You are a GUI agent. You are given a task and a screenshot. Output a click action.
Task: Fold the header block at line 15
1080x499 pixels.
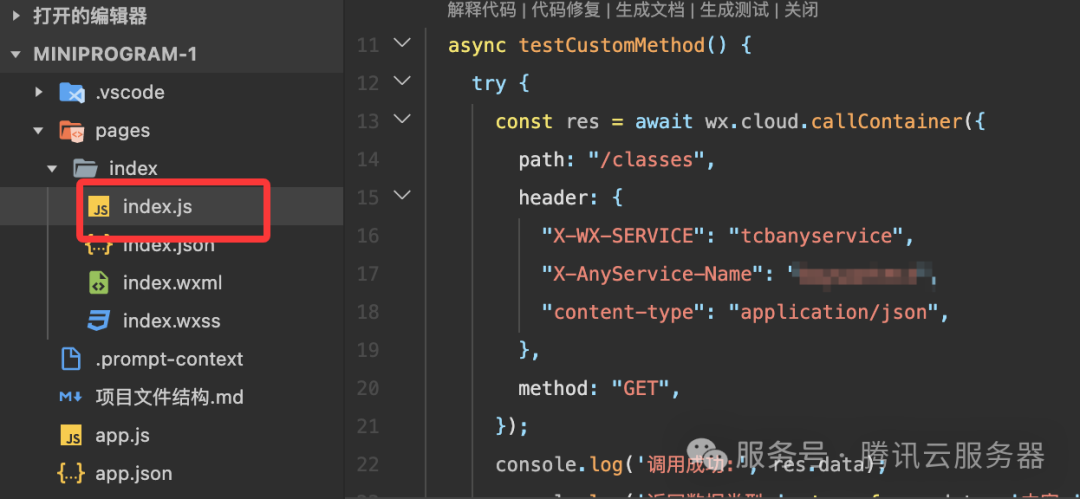point(402,196)
